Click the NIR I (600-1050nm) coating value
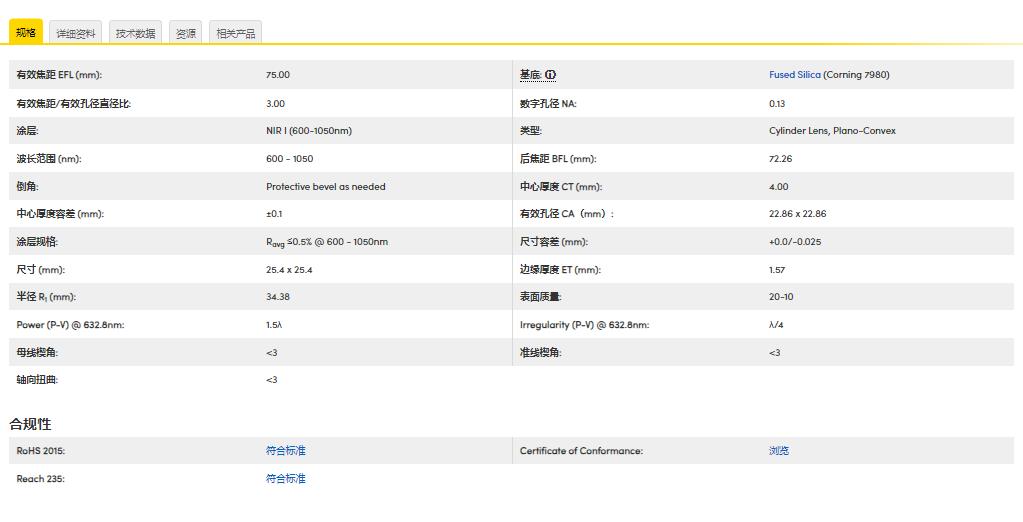1023x522 pixels. point(309,131)
